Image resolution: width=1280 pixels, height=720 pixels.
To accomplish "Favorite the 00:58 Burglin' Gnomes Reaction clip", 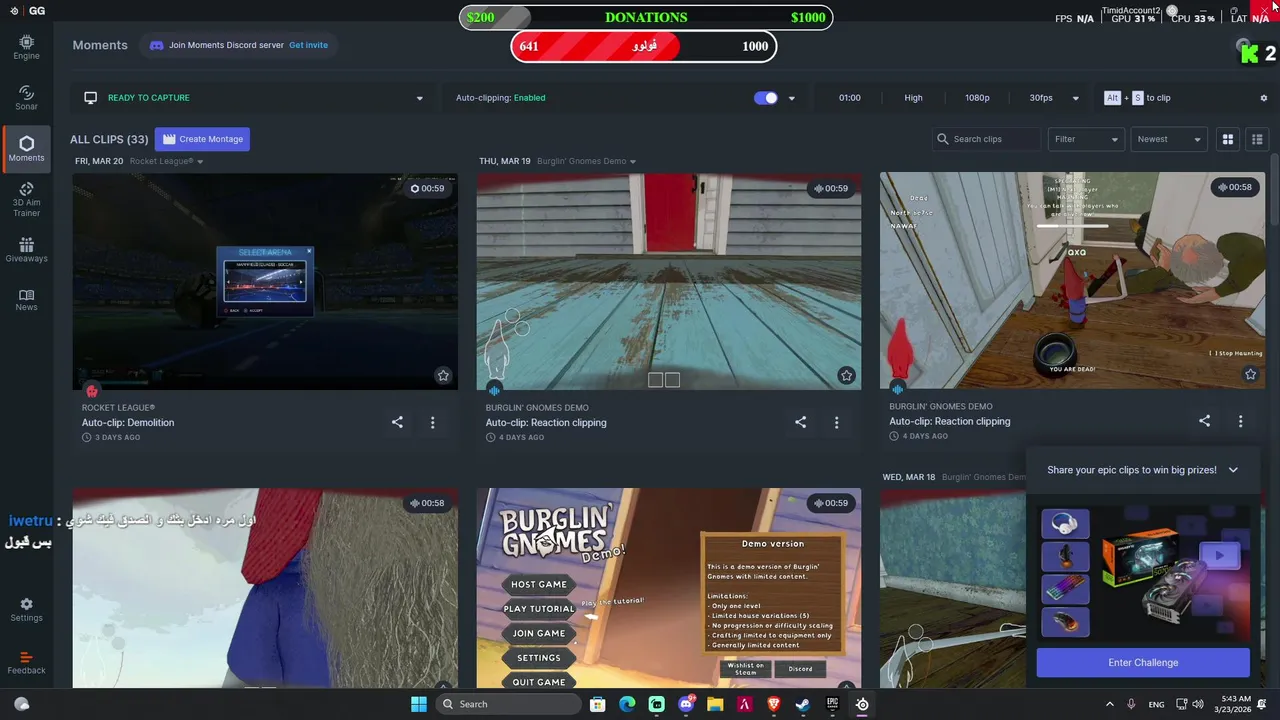I will coord(1250,374).
